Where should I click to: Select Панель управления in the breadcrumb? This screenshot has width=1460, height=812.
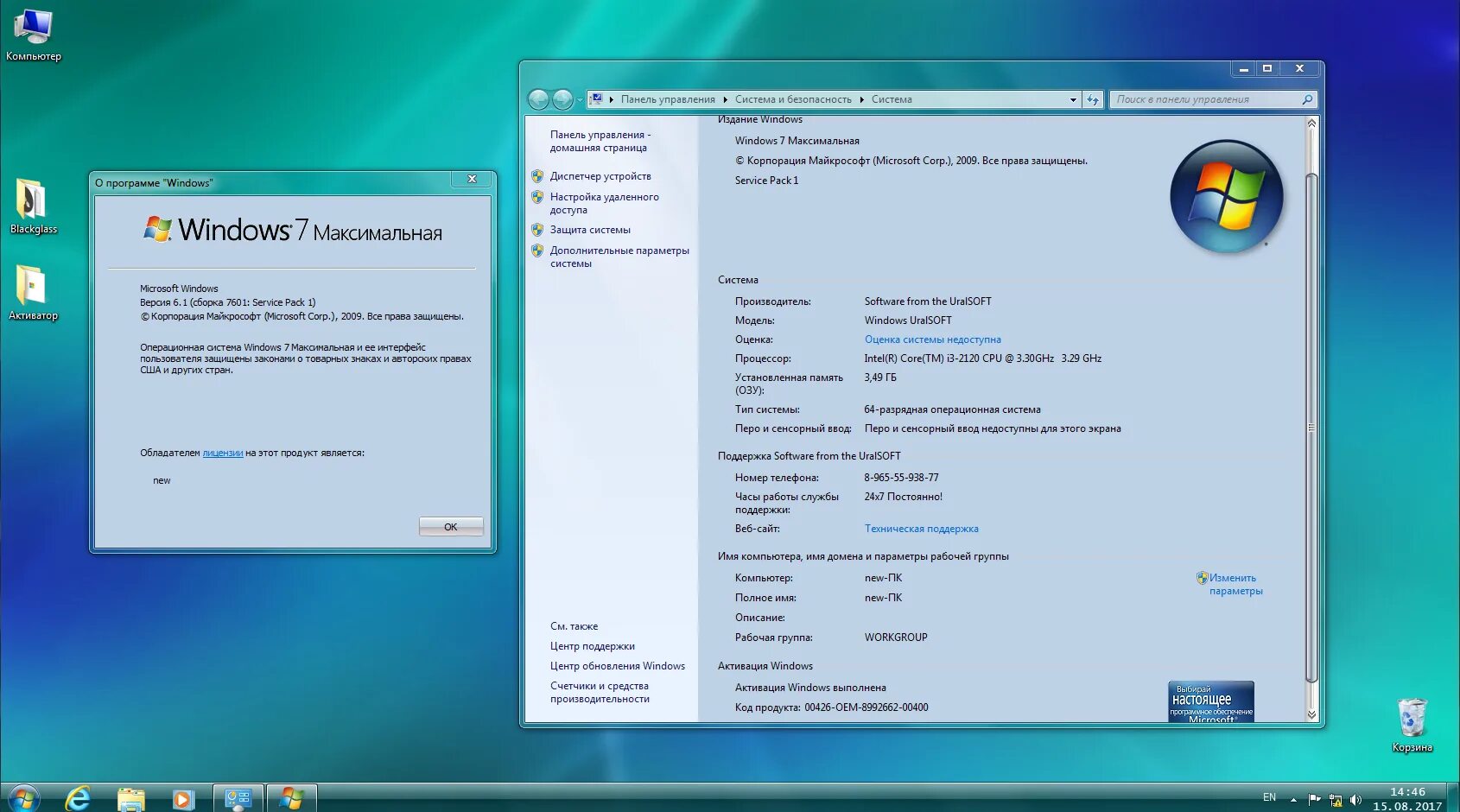pos(668,99)
